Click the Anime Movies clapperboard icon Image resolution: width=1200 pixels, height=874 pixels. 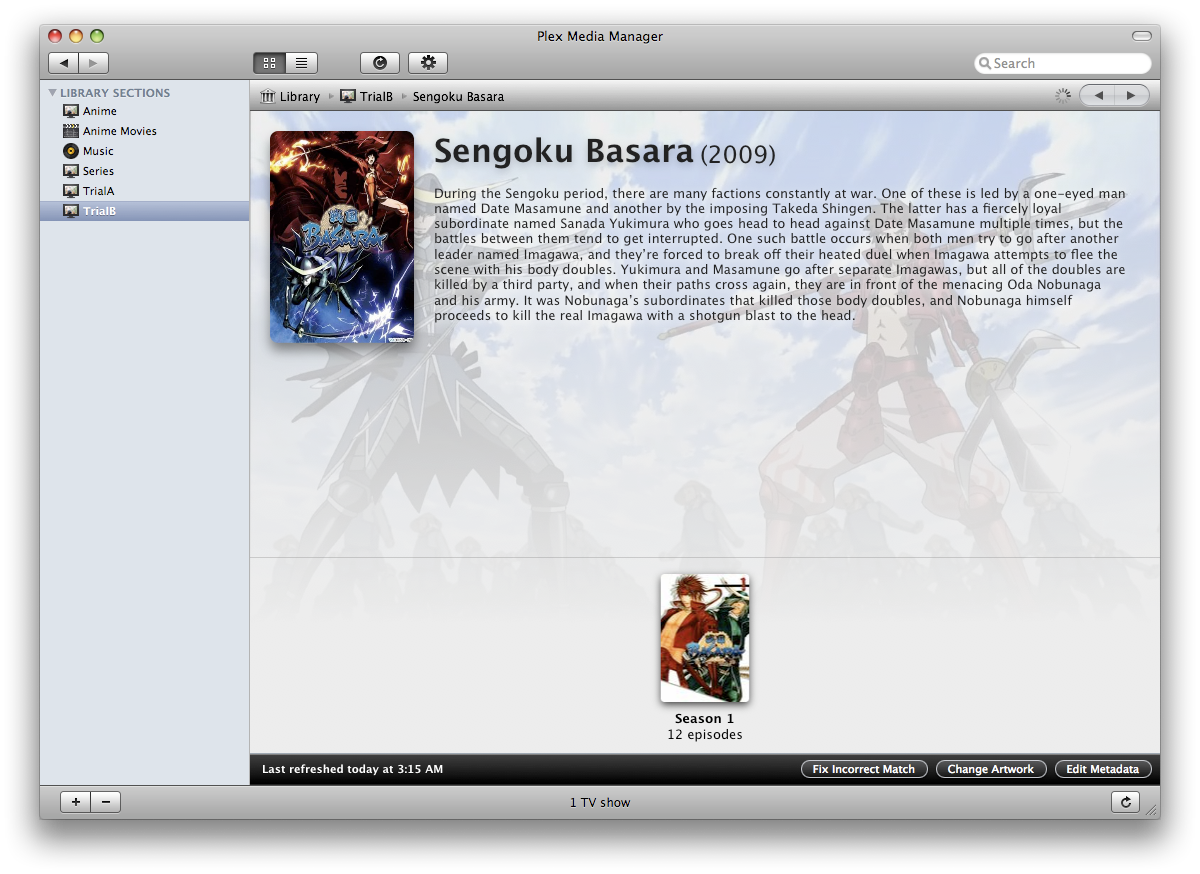coord(71,131)
